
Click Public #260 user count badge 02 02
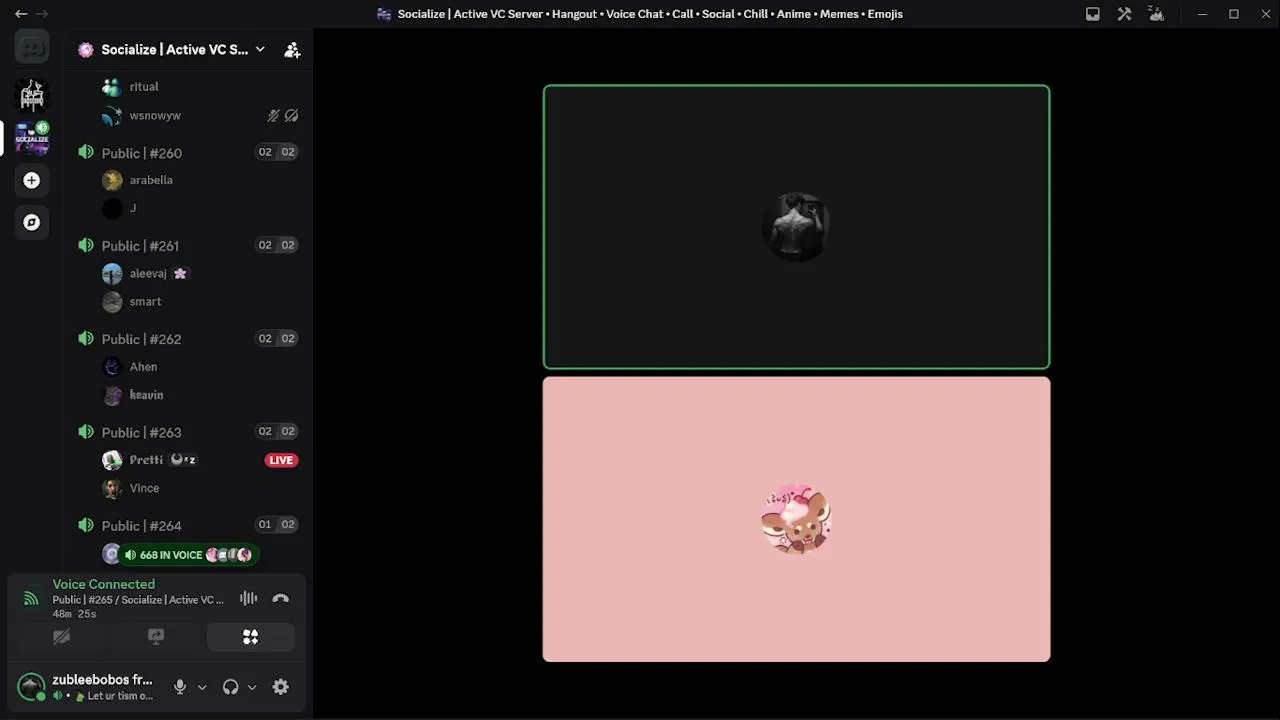click(276, 152)
